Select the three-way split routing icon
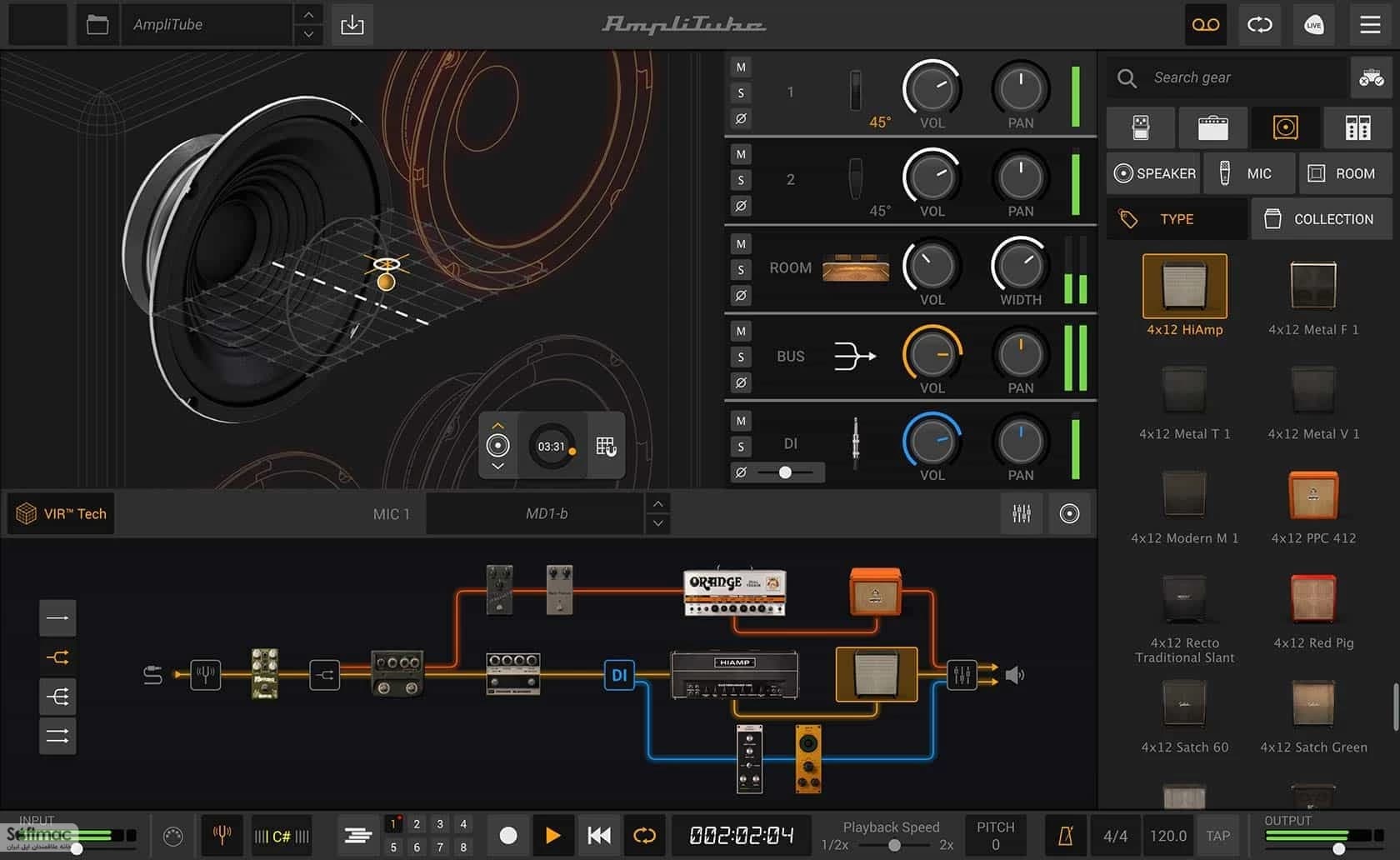 (57, 697)
